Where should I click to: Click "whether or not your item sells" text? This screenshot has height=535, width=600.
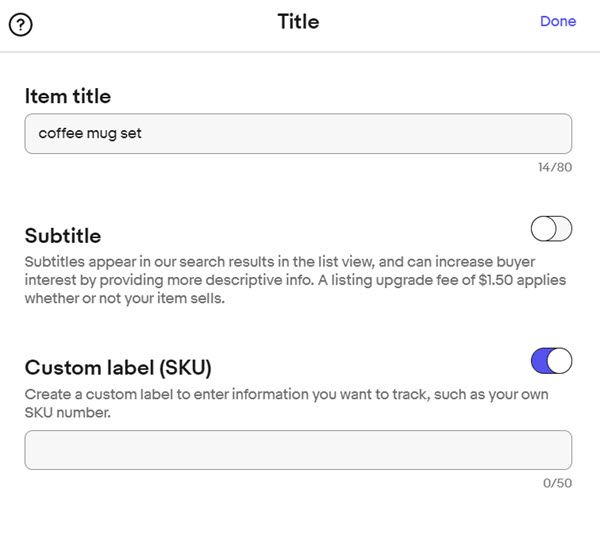[x=124, y=299]
